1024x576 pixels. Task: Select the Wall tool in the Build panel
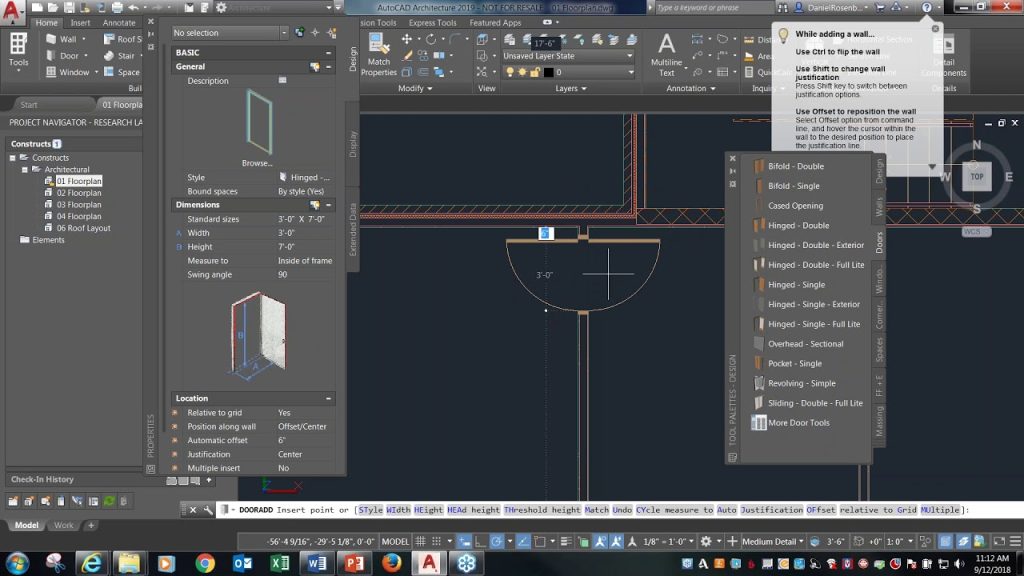click(x=64, y=38)
